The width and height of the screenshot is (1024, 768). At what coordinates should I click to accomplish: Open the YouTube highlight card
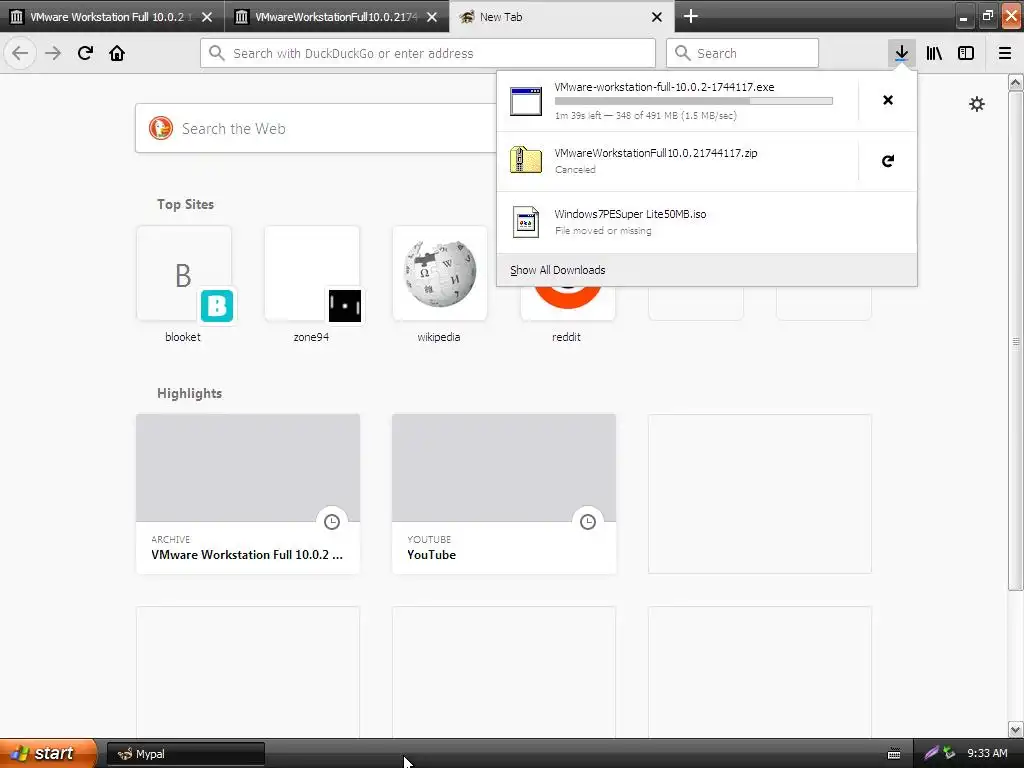504,494
